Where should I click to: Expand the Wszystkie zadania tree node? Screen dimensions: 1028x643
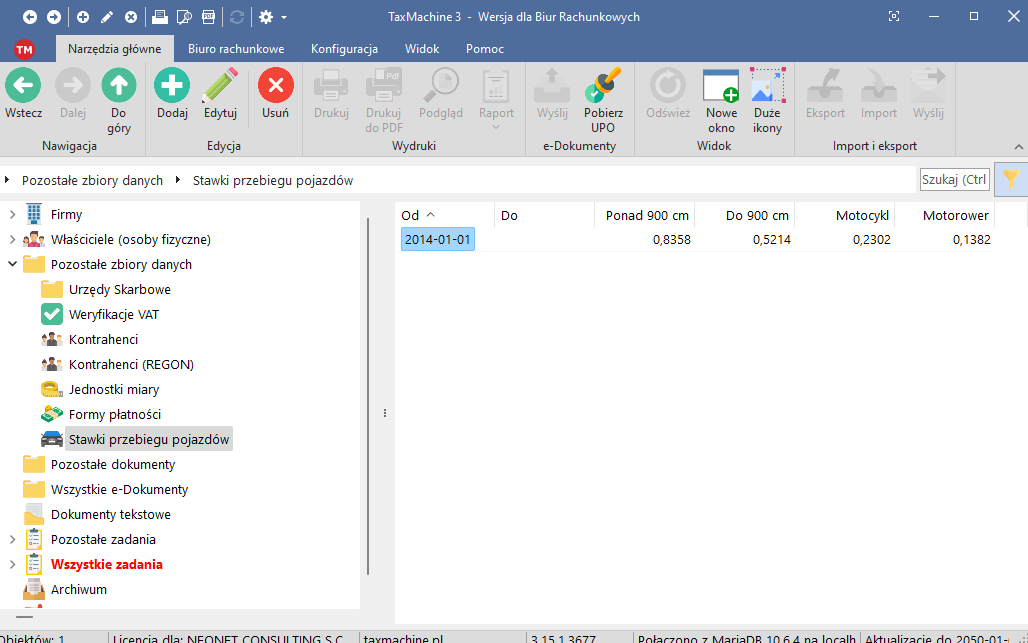12,565
